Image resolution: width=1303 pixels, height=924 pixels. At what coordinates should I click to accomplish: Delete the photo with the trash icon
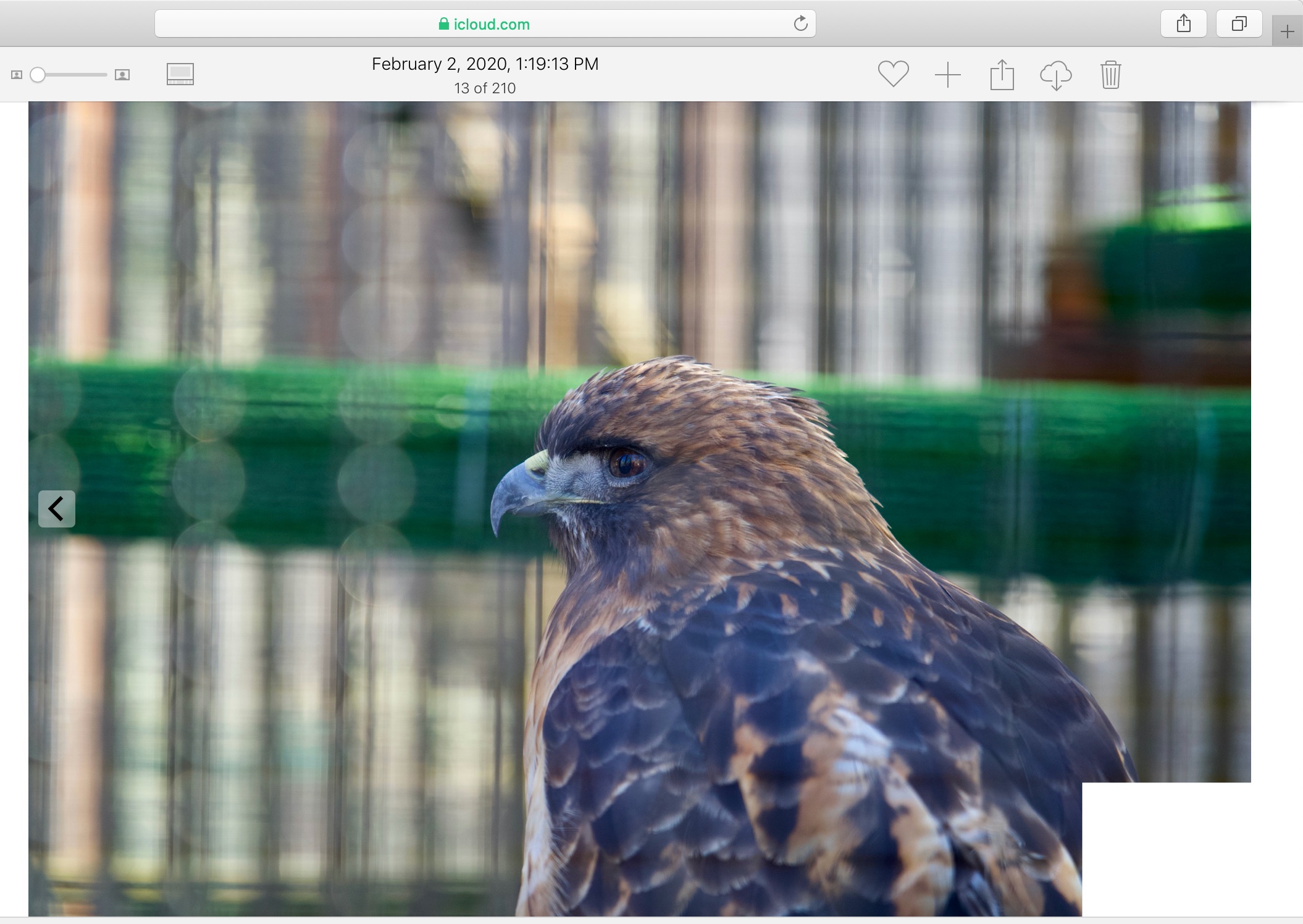(x=1110, y=75)
